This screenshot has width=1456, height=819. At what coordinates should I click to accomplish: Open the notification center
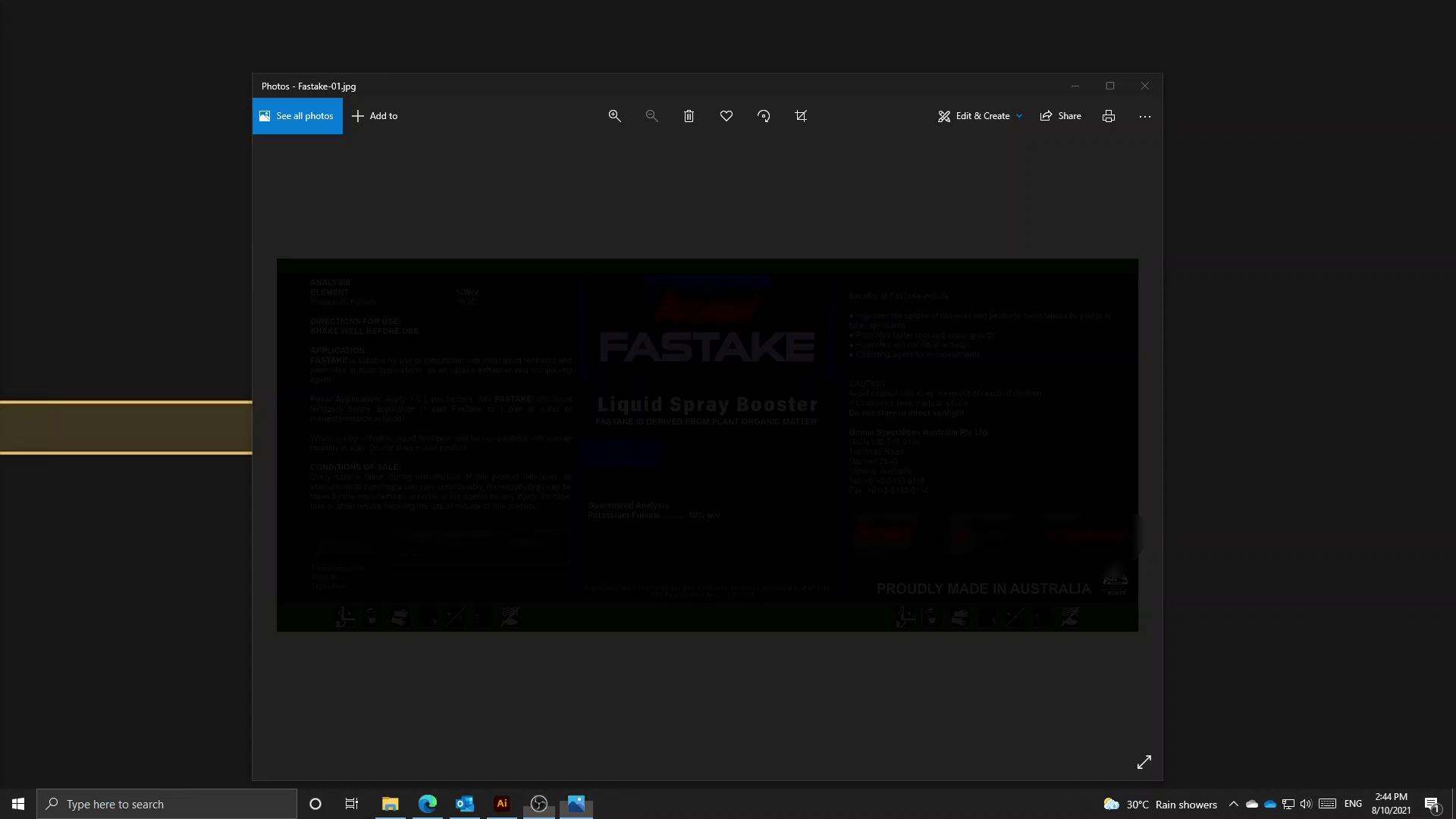[x=1432, y=804]
